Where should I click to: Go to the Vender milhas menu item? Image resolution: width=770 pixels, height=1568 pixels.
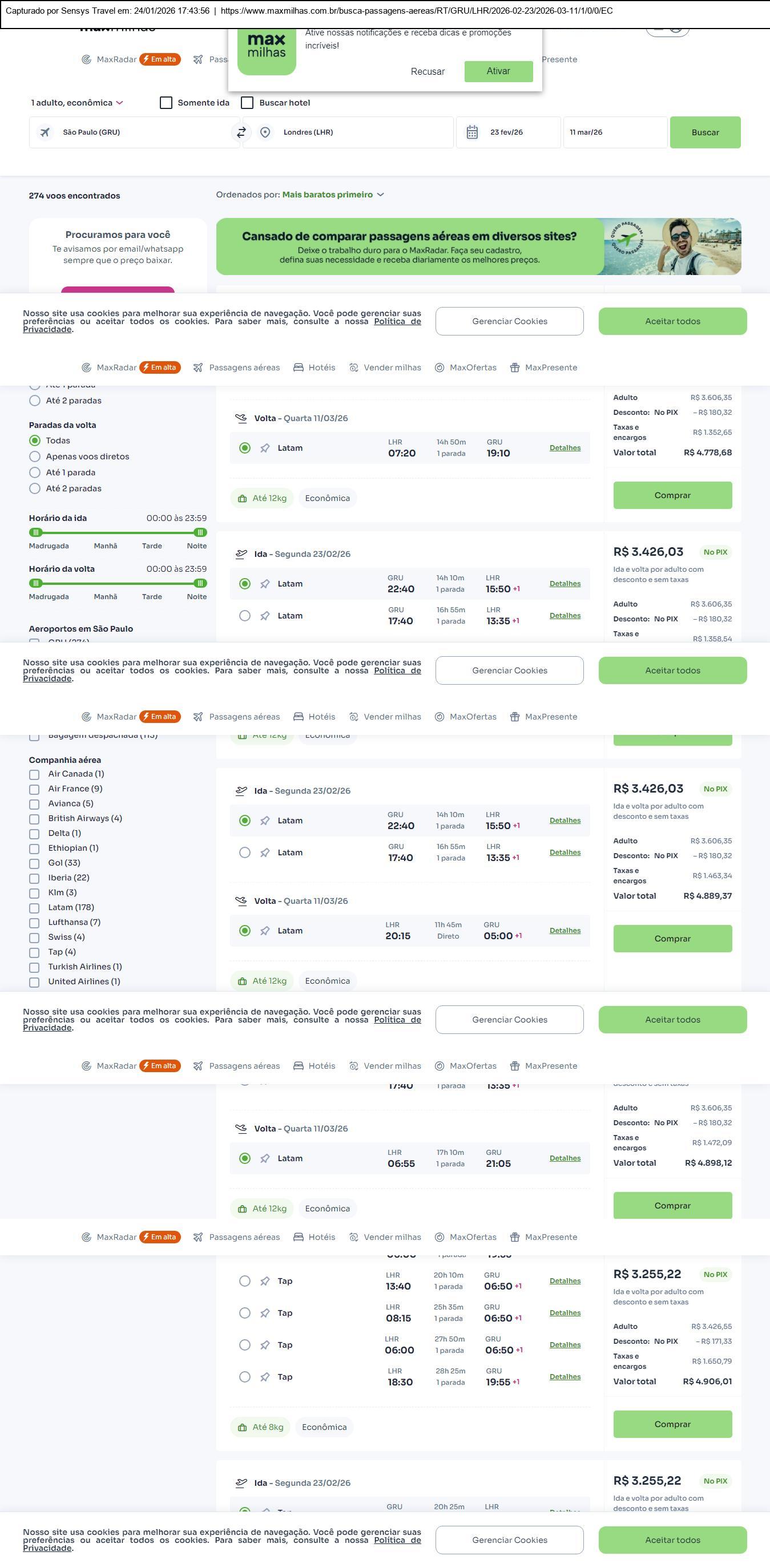point(385,367)
